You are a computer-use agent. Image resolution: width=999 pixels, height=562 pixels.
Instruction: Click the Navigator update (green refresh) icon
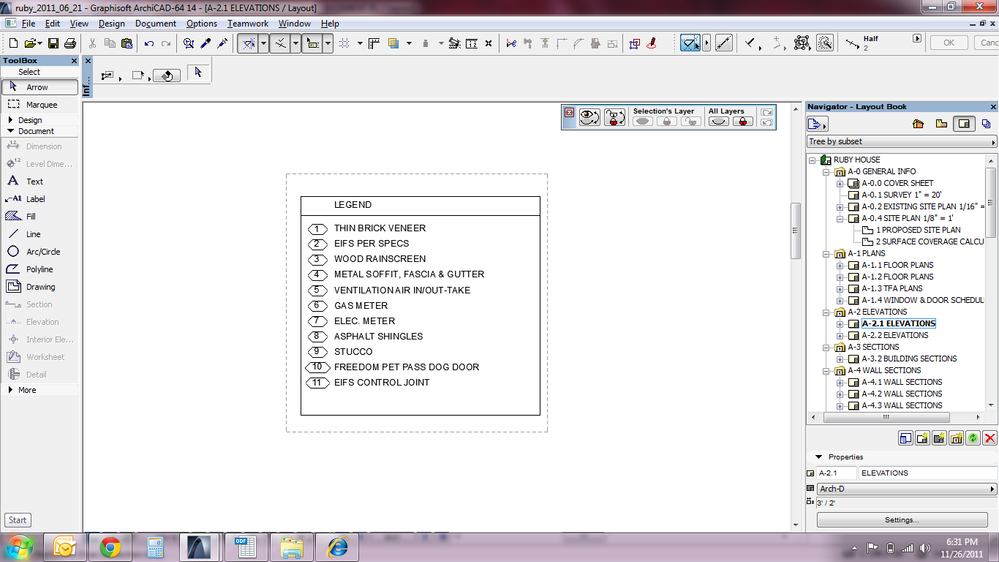(x=973, y=438)
